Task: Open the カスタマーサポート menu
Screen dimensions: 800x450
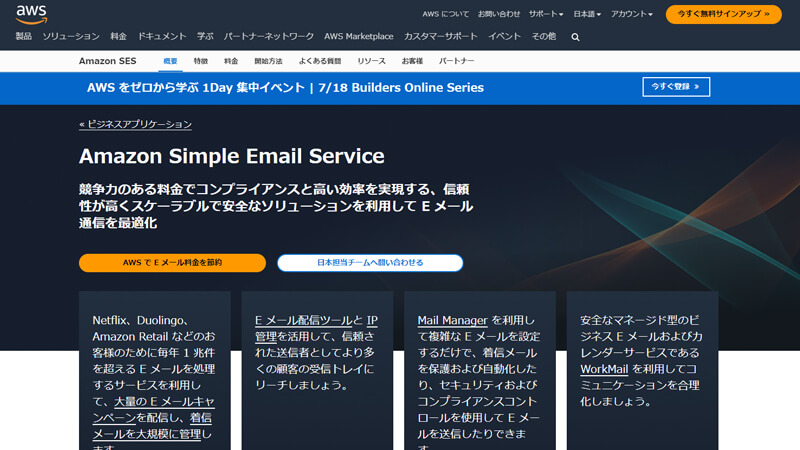Action: pos(441,36)
